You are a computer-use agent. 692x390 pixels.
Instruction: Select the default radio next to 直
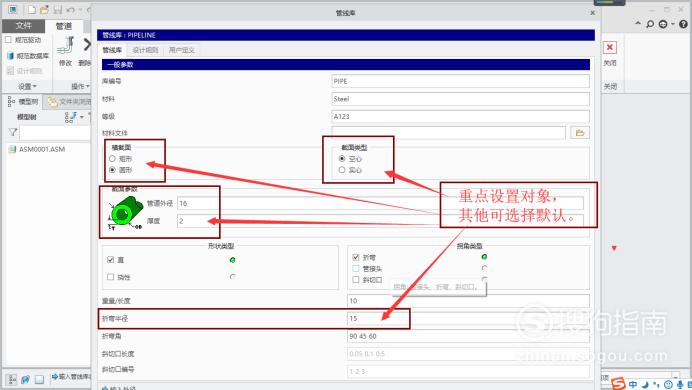(233, 260)
